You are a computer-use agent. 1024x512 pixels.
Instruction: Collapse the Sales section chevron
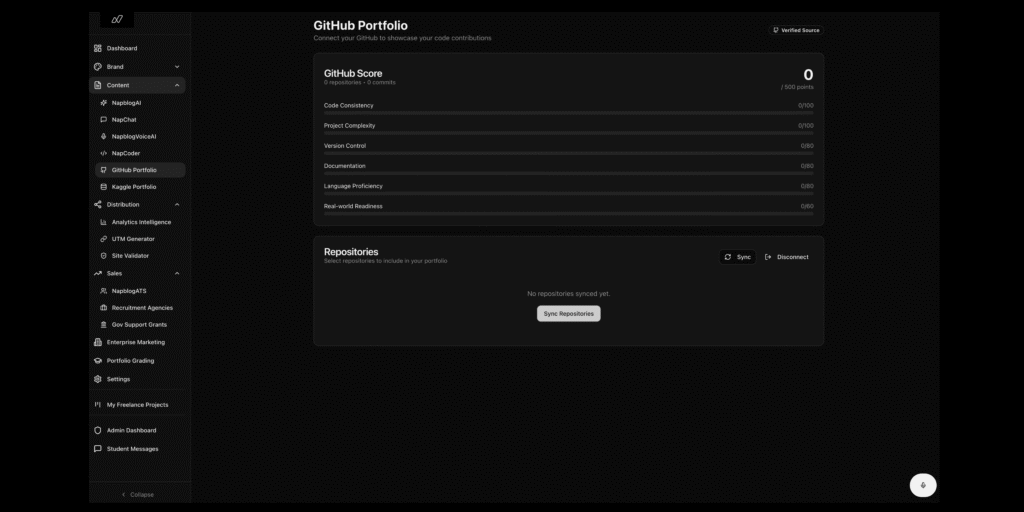pos(177,273)
